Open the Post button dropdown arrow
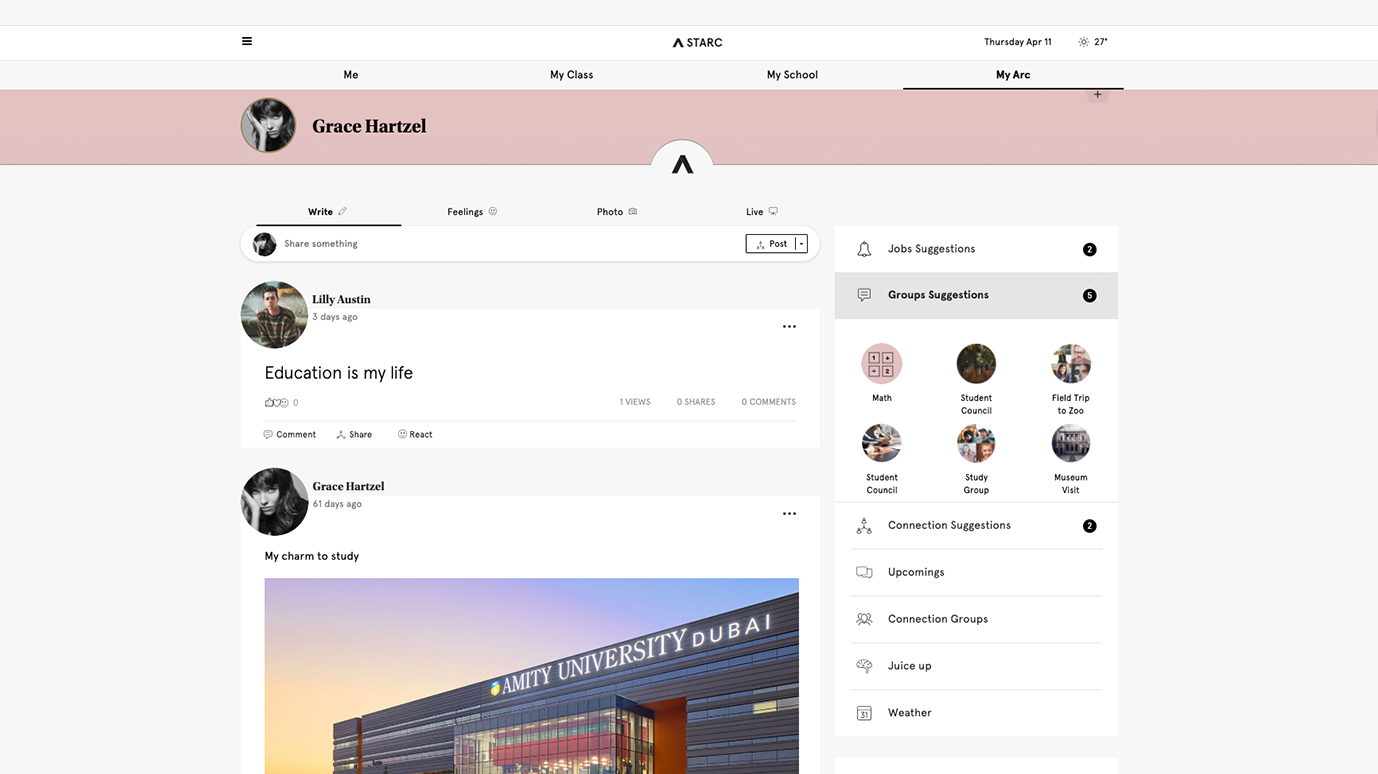 tap(801, 244)
